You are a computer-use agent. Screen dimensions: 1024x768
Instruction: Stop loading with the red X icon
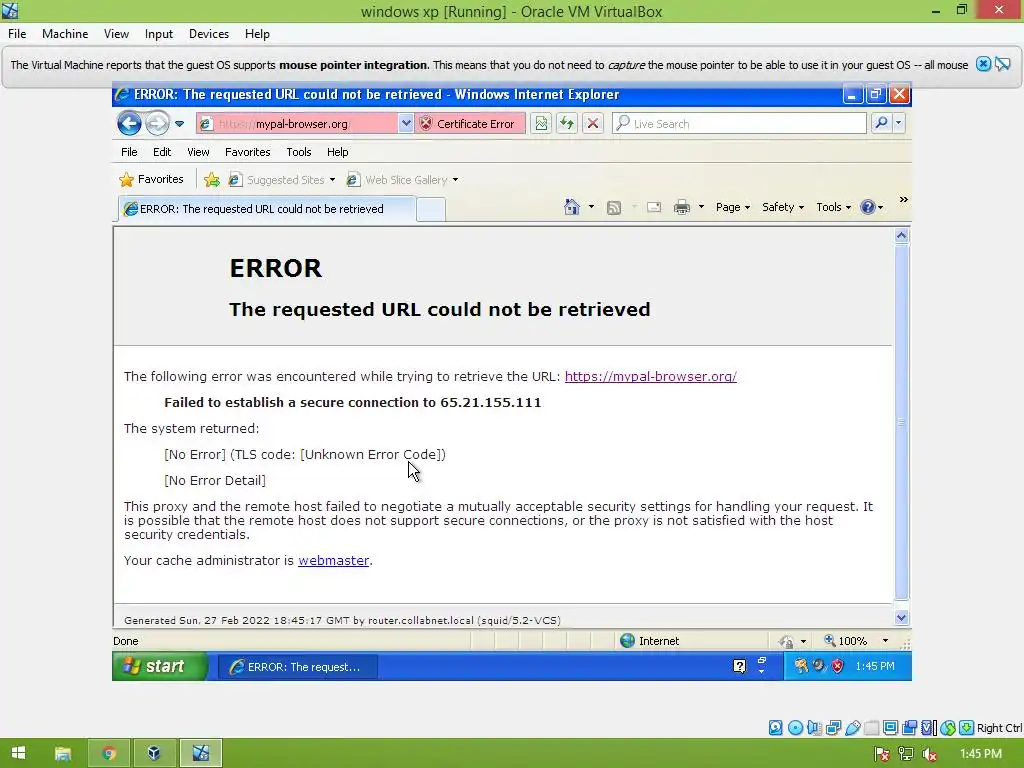click(592, 123)
